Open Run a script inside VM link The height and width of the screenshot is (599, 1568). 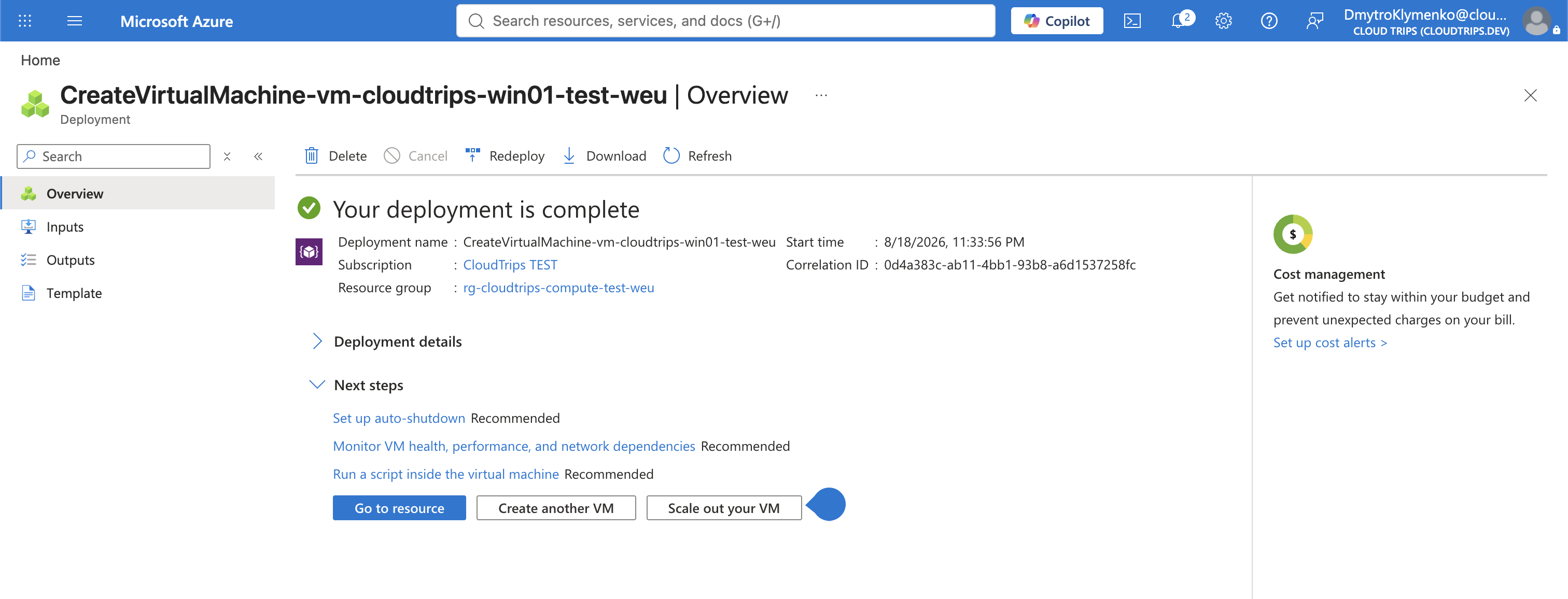[445, 474]
